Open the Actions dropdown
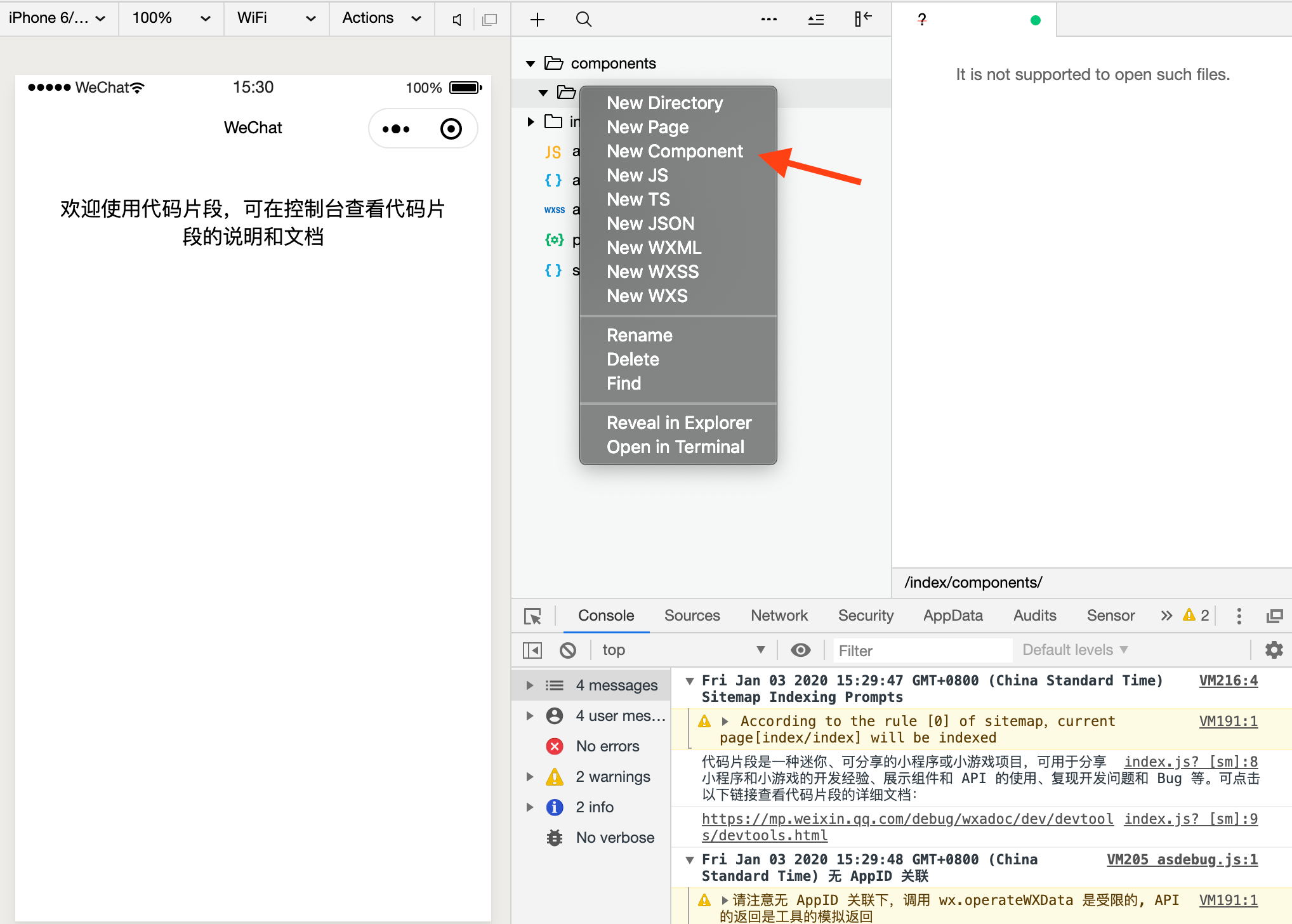1292x924 pixels. click(381, 18)
